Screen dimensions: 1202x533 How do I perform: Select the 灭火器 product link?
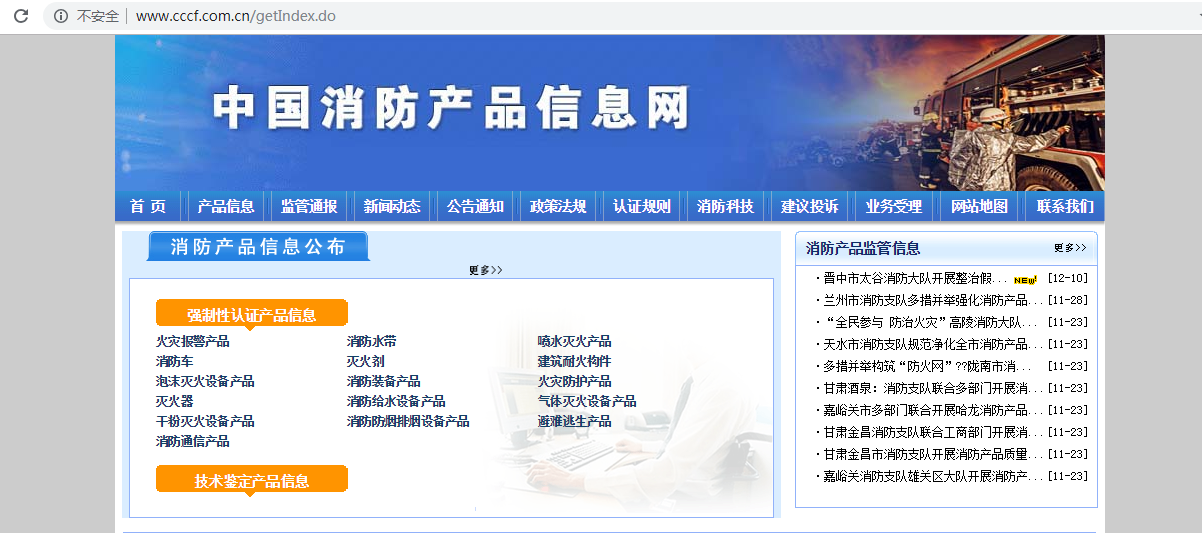click(174, 401)
